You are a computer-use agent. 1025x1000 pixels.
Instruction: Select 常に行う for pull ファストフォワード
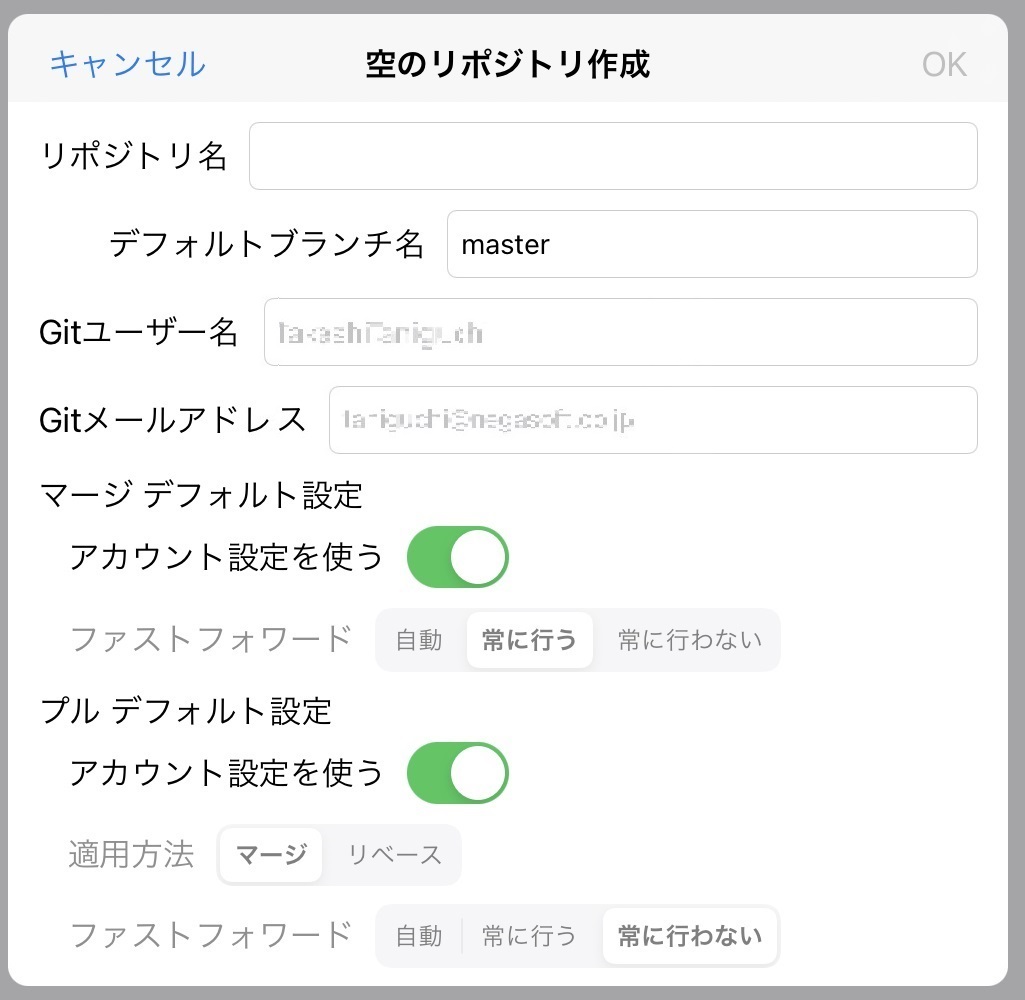point(529,935)
